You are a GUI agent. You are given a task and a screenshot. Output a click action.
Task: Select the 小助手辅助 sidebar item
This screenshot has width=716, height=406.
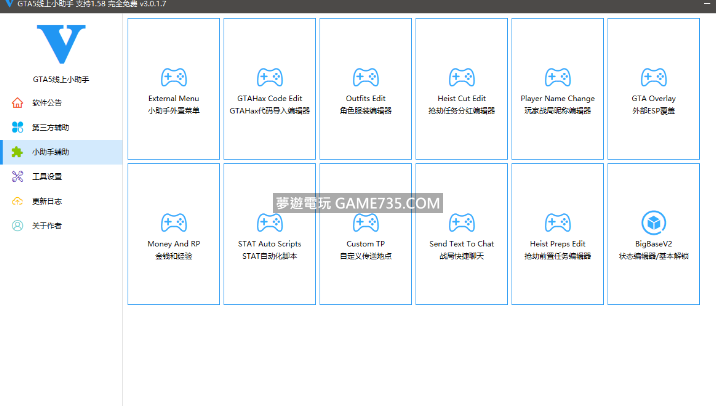[61, 152]
